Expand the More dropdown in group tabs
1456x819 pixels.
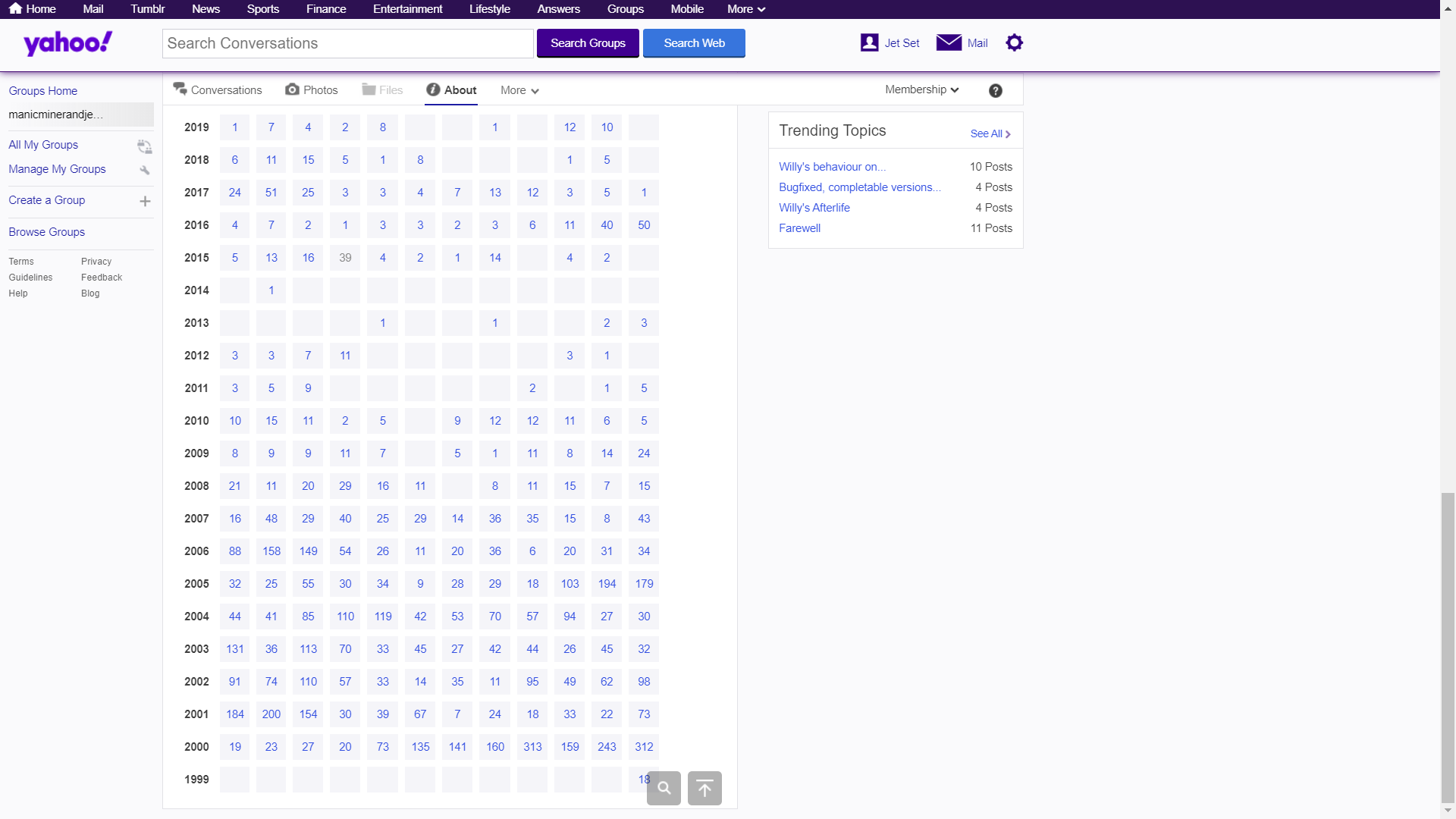tap(519, 90)
